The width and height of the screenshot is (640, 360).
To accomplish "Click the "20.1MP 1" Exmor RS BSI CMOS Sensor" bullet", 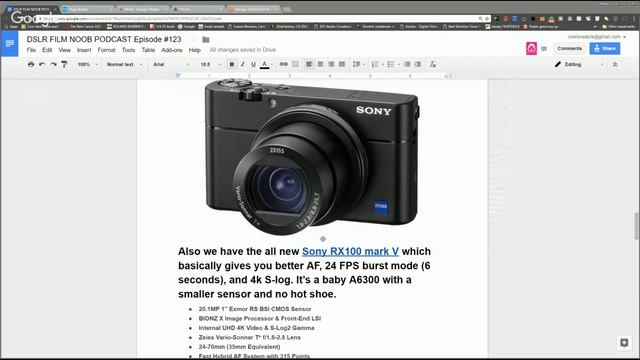I will tap(255, 309).
